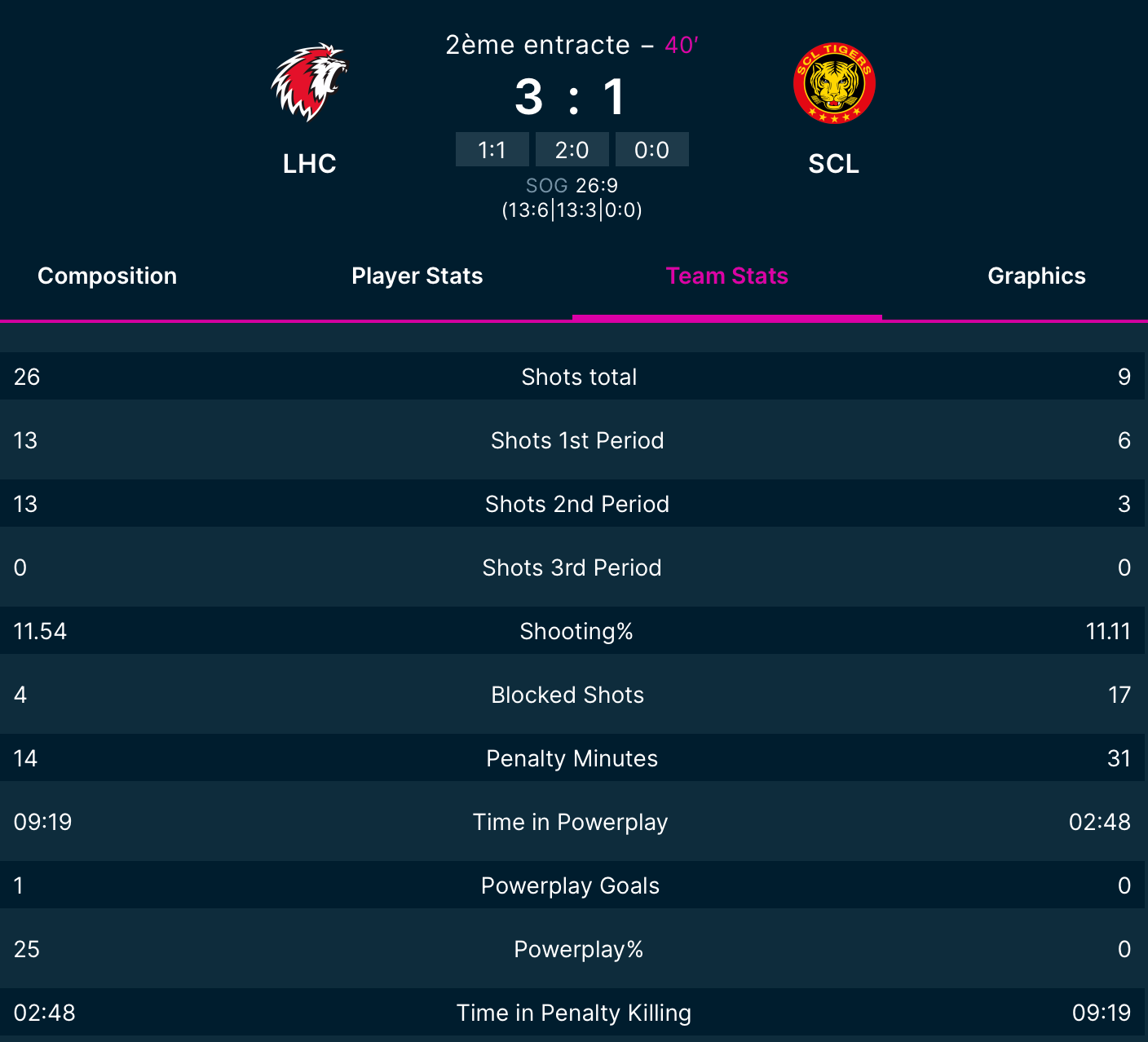The image size is (1148, 1042).
Task: Select the first period score 1:1
Action: click(x=492, y=149)
